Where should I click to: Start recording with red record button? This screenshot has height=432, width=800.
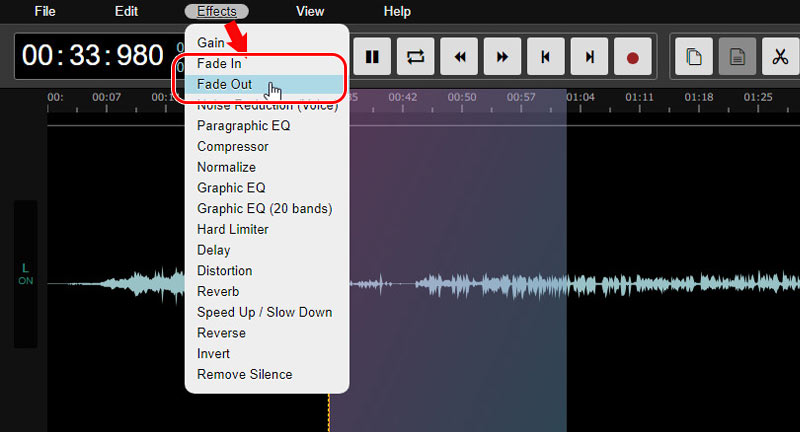[x=632, y=57]
